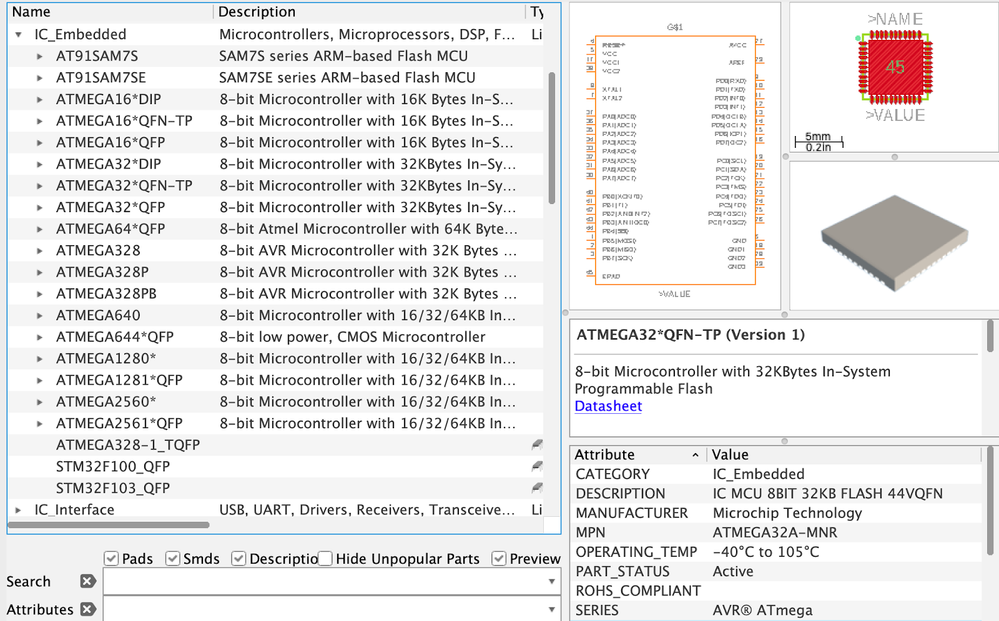
Task: Click the package icon in ATMEGA328-1_TQFP row
Action: pyautogui.click(x=537, y=445)
